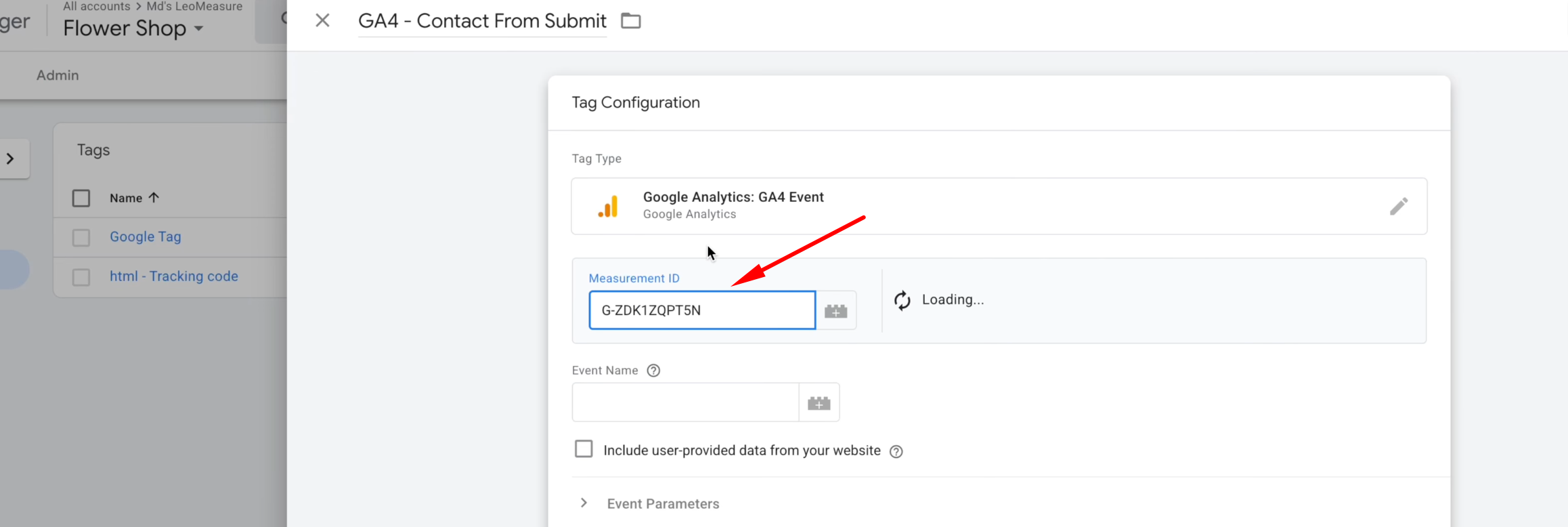This screenshot has height=527, width=1568.
Task: Expand the collapsed left sidebar
Action: 11,159
